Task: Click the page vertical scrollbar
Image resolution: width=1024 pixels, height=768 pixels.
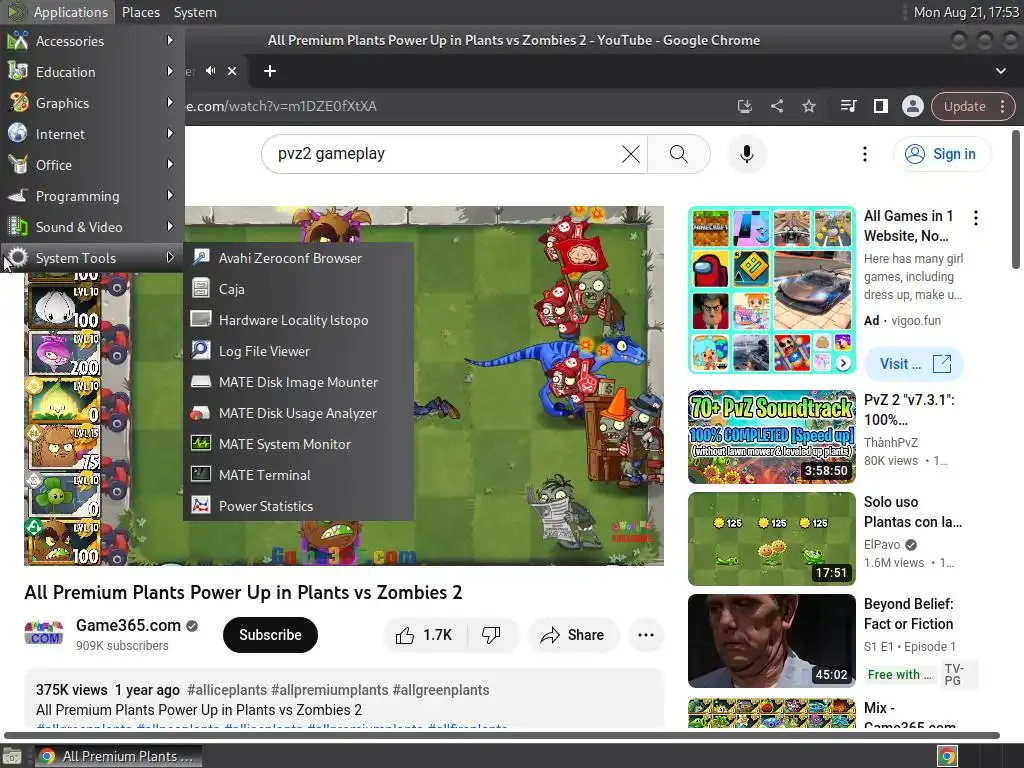Action: [x=1016, y=199]
